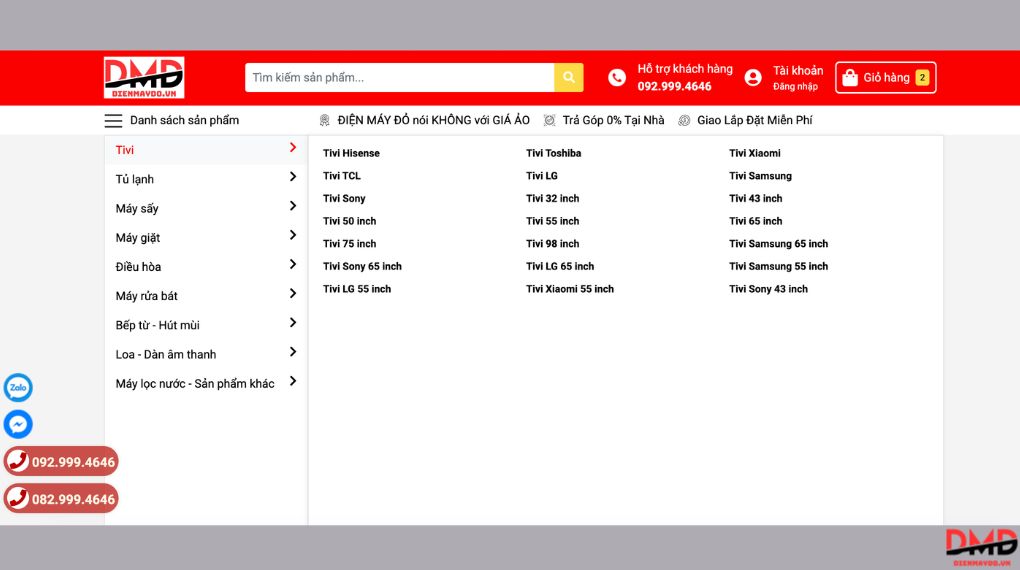Click the phone icon beside Hỗ trợ khách hàng

tap(617, 77)
